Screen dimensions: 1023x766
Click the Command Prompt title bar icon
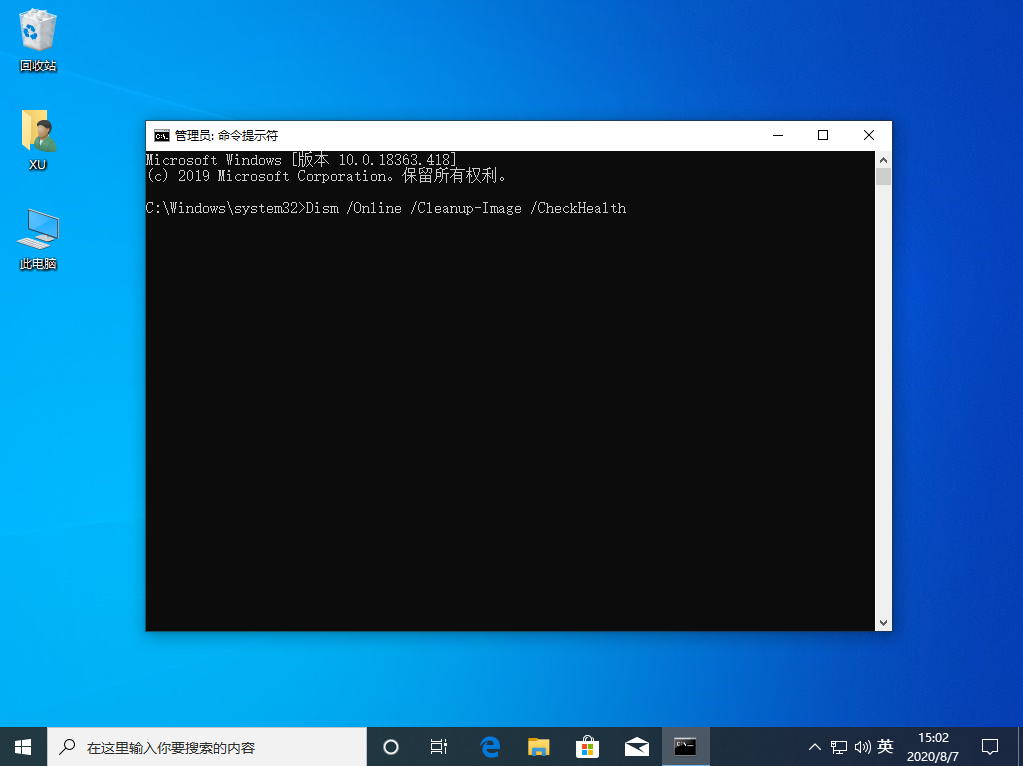click(161, 136)
